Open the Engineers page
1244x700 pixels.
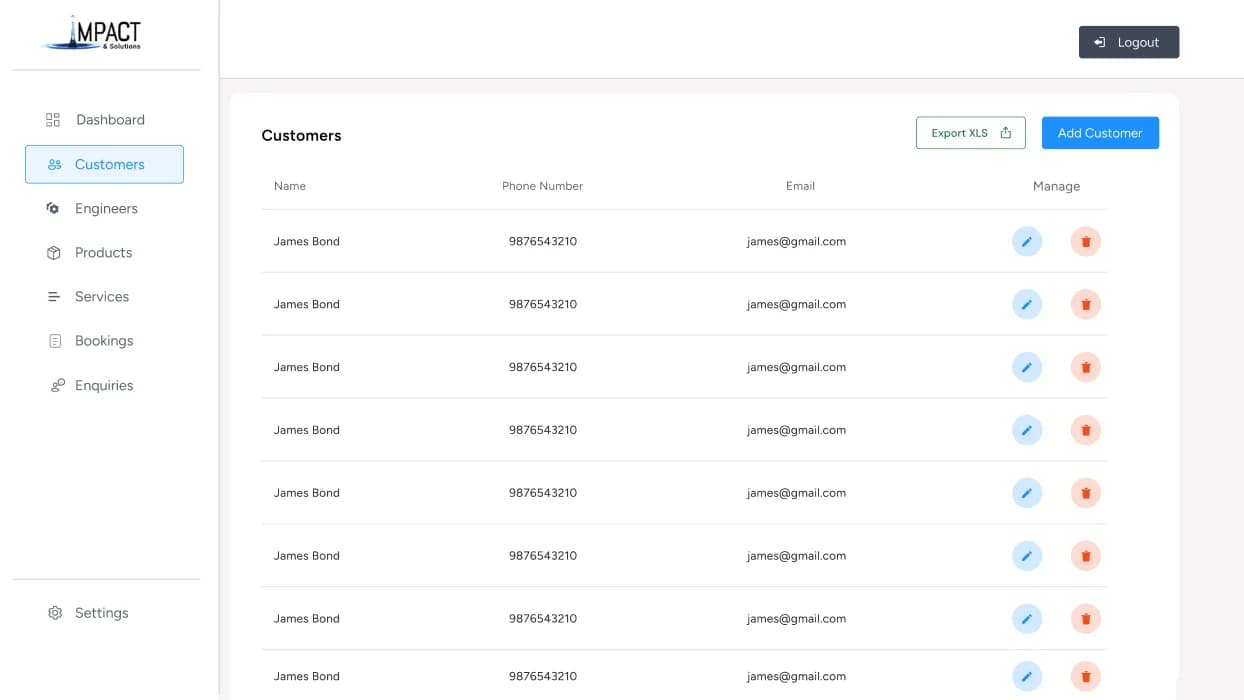[x=93, y=208]
